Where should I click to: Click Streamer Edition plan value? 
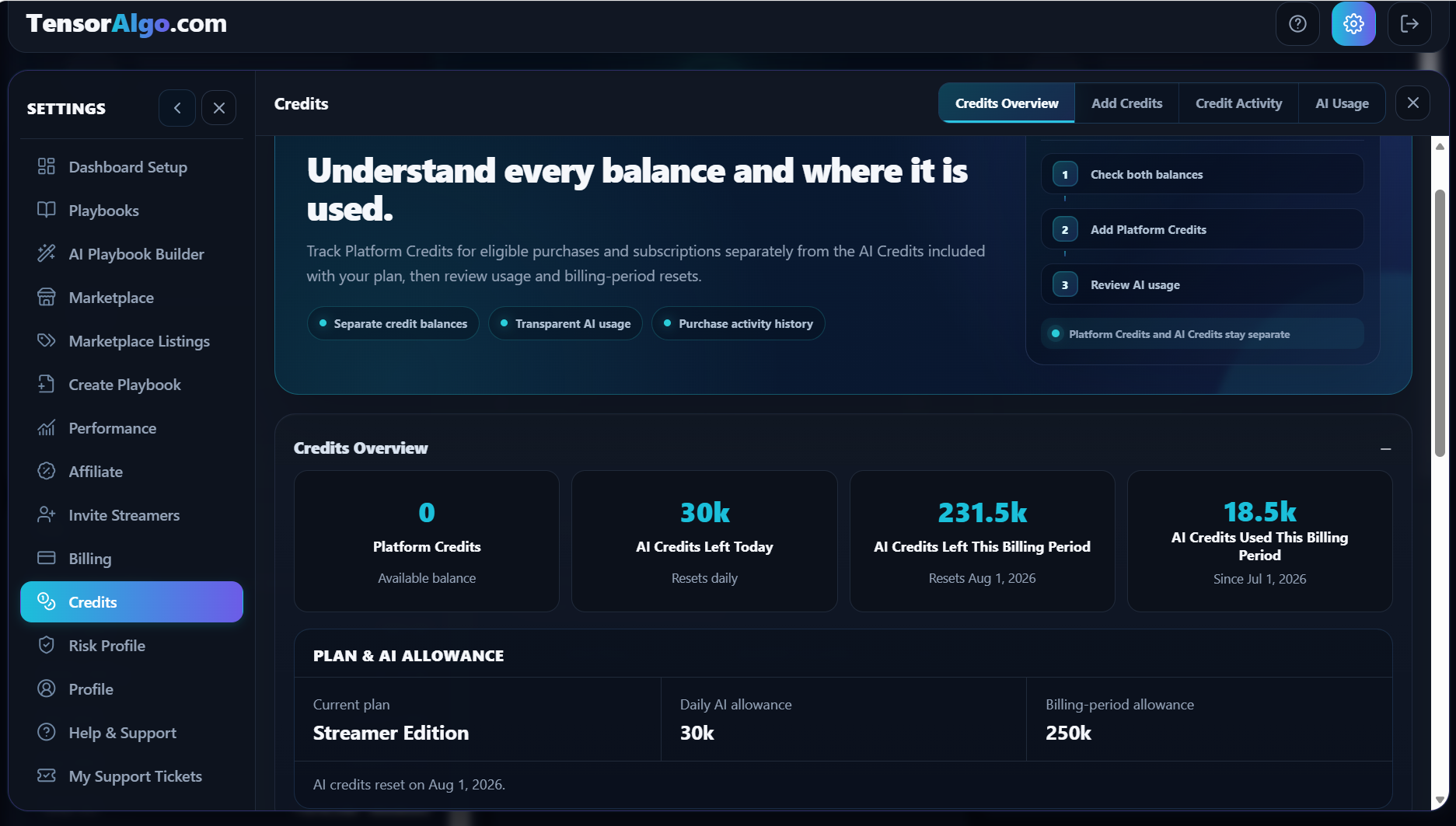point(391,733)
